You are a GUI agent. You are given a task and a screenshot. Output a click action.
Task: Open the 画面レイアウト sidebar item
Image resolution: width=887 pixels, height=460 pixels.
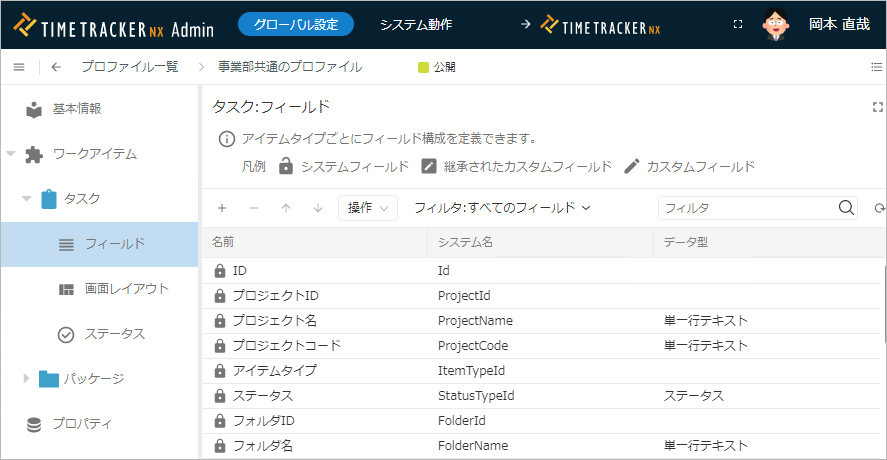pos(126,289)
